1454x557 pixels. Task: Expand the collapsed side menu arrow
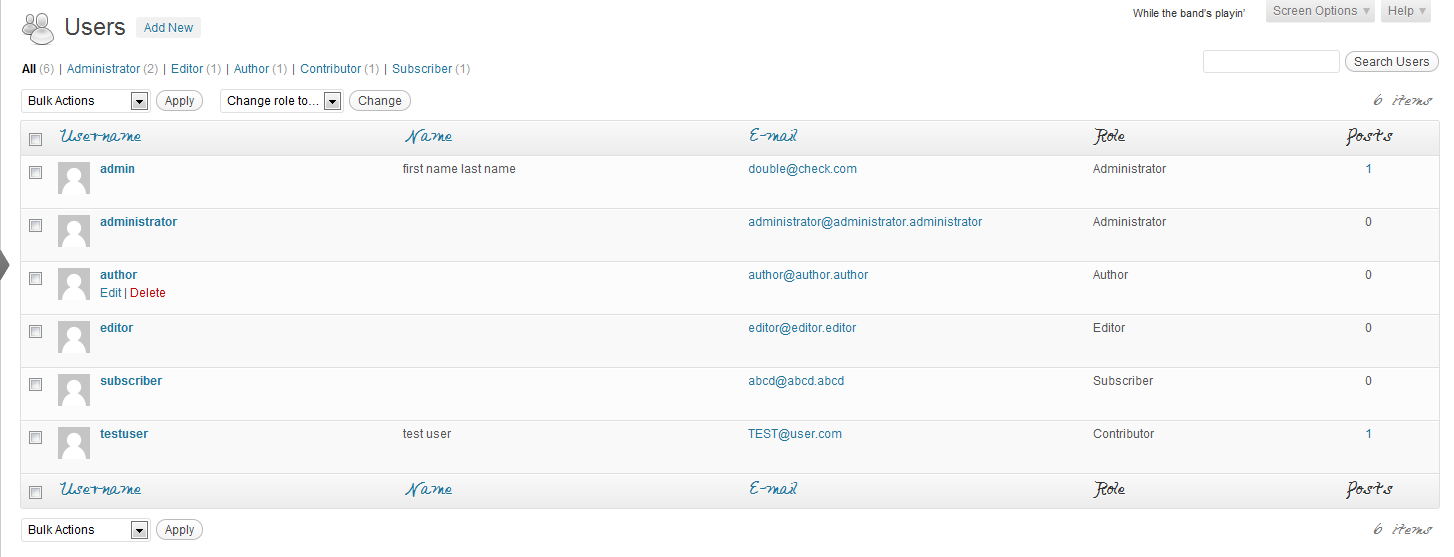point(5,265)
